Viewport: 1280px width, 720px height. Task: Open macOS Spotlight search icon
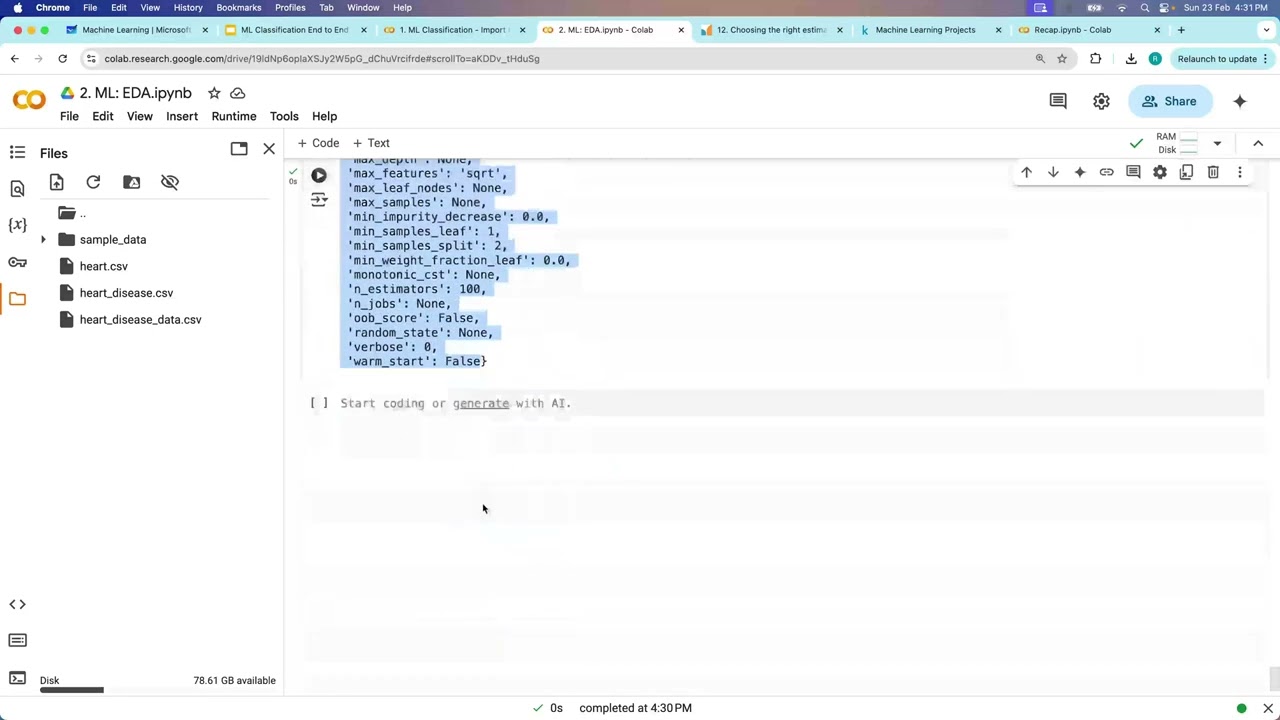1143,8
